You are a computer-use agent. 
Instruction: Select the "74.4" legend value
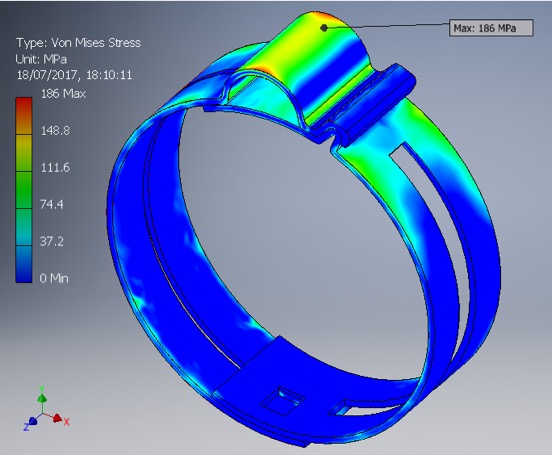tap(52, 204)
